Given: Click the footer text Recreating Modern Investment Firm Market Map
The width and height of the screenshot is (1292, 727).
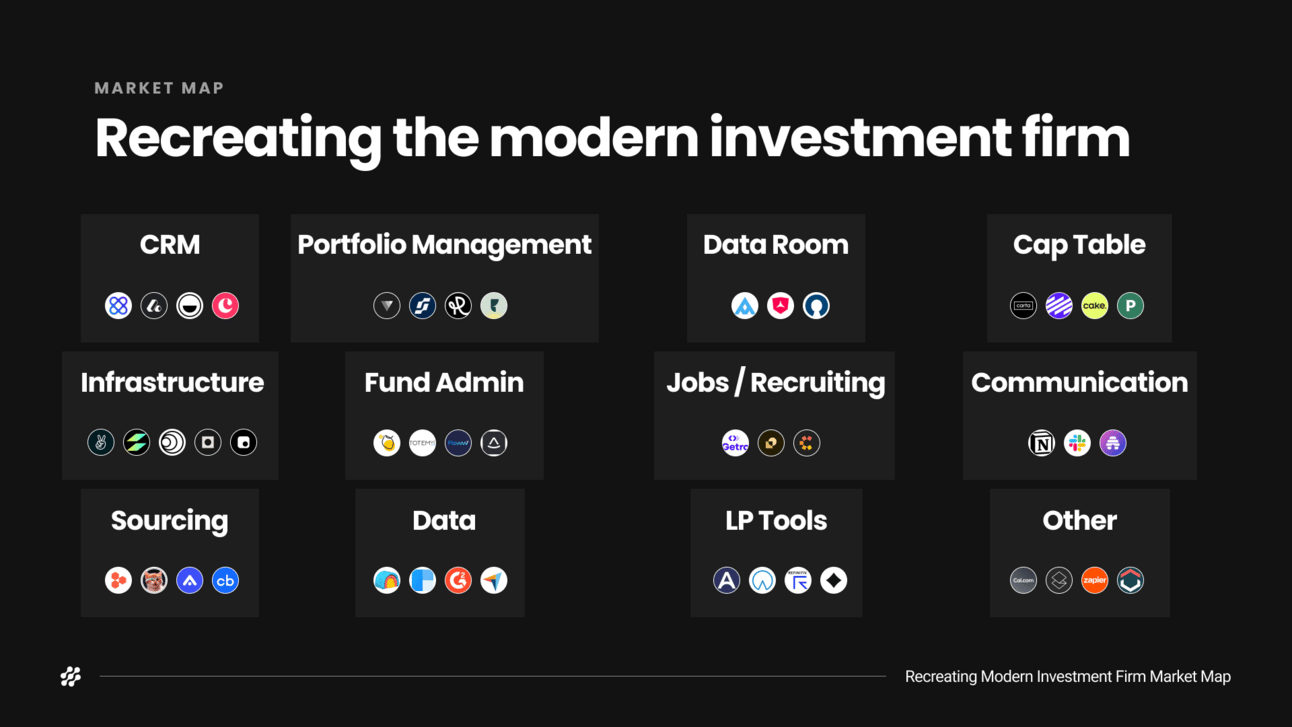Looking at the screenshot, I should point(1068,677).
